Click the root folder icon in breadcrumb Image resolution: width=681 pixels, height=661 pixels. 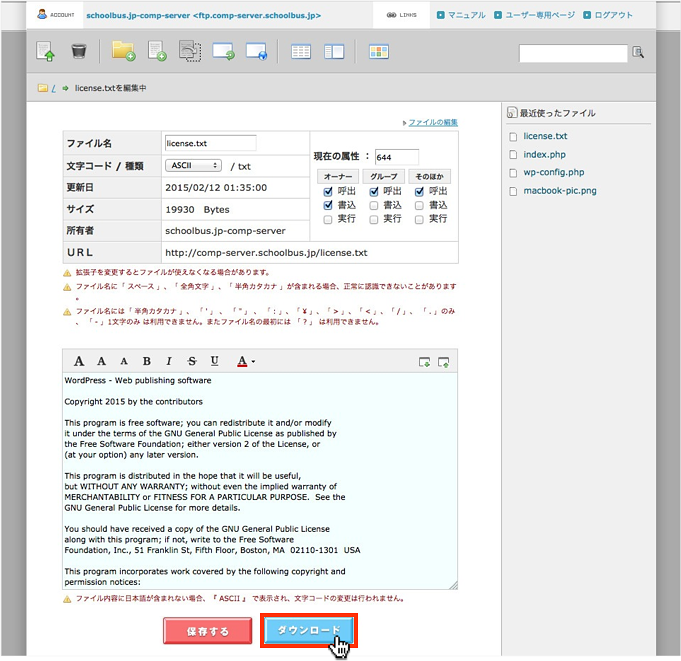pyautogui.click(x=42, y=88)
